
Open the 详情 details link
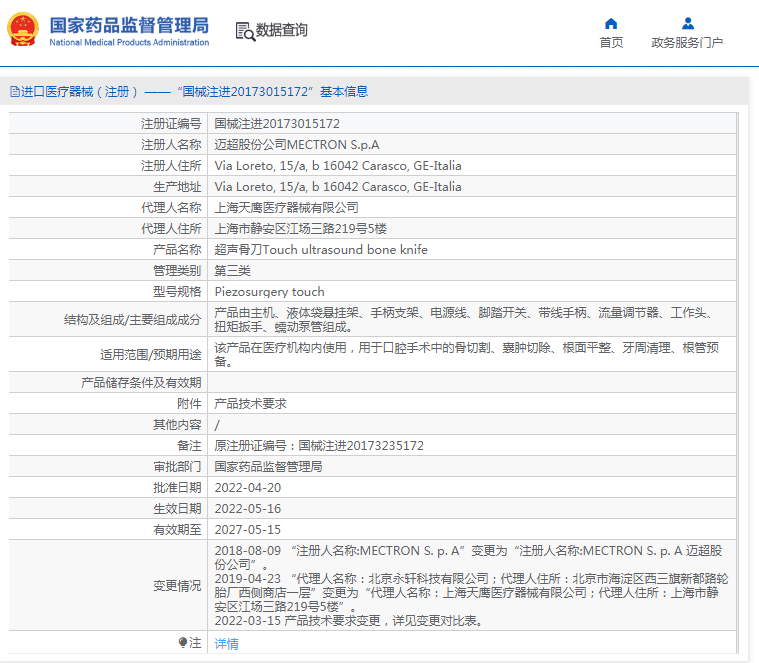pyautogui.click(x=227, y=644)
